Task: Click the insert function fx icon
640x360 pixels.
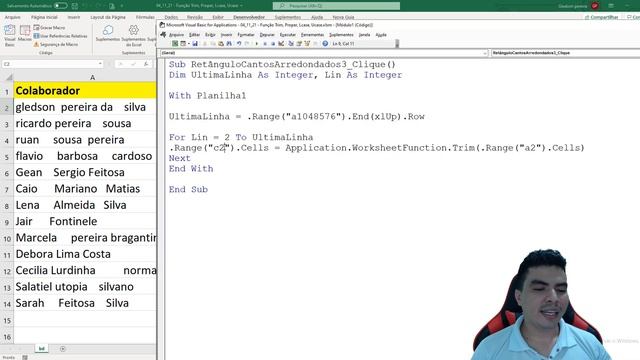Action: 146,64
